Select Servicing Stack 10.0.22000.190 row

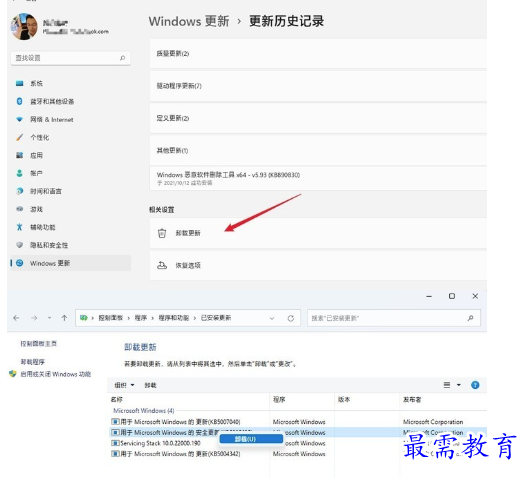coord(298,443)
